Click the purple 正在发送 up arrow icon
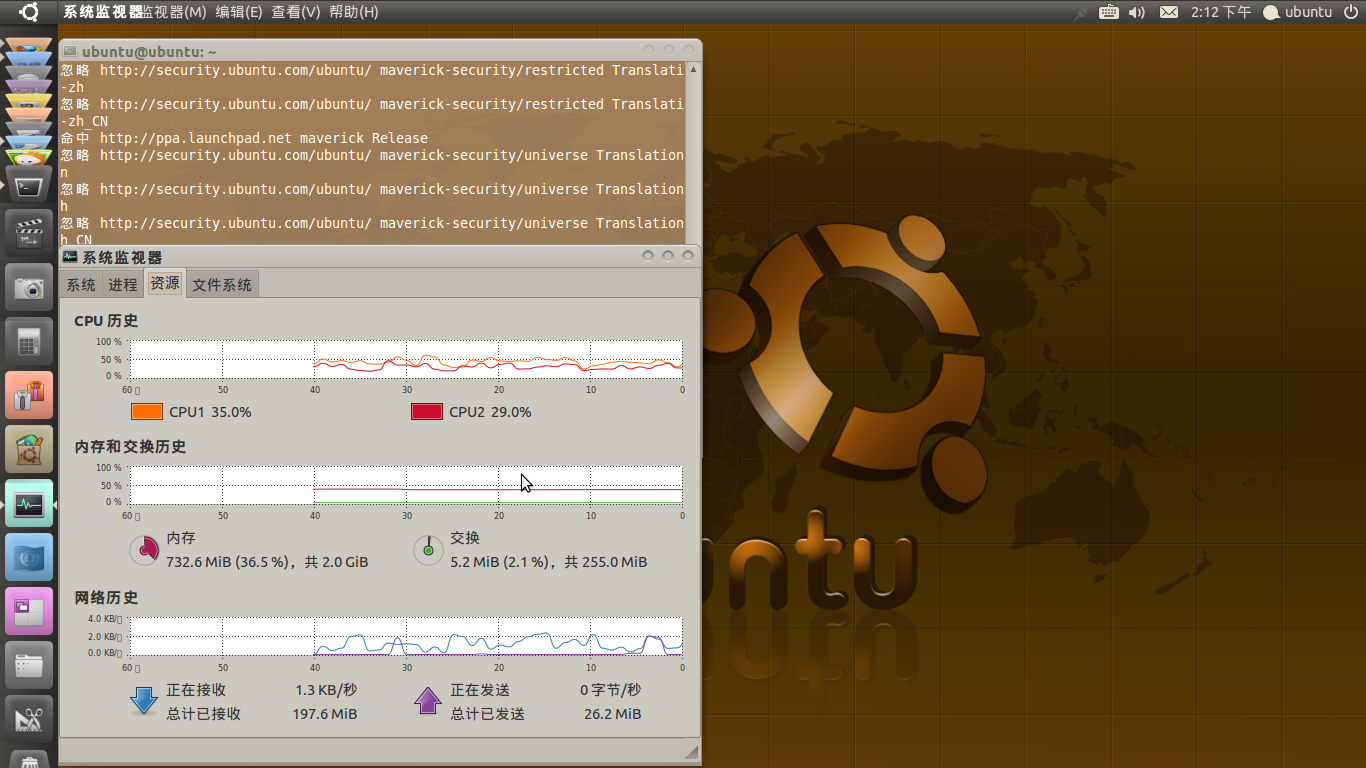The width and height of the screenshot is (1366, 768). [x=428, y=700]
